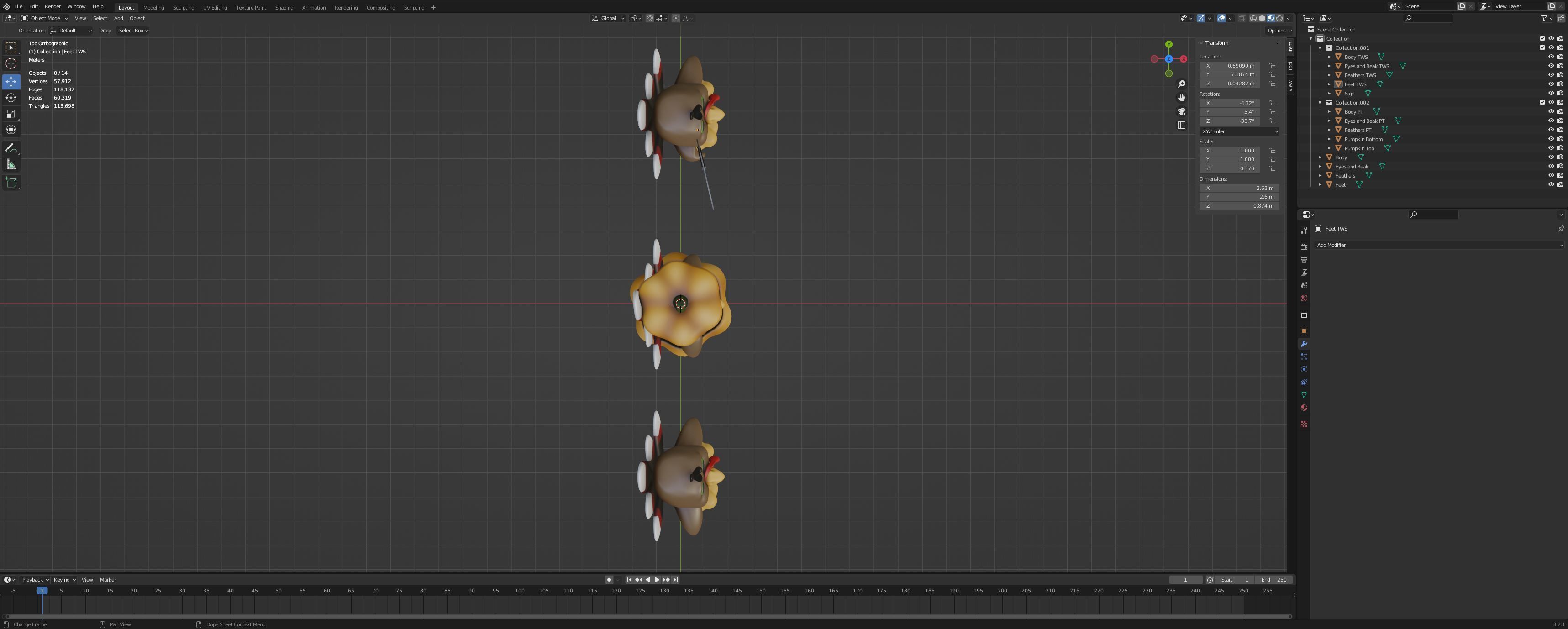
Task: Activate the Measure tool
Action: point(11,165)
